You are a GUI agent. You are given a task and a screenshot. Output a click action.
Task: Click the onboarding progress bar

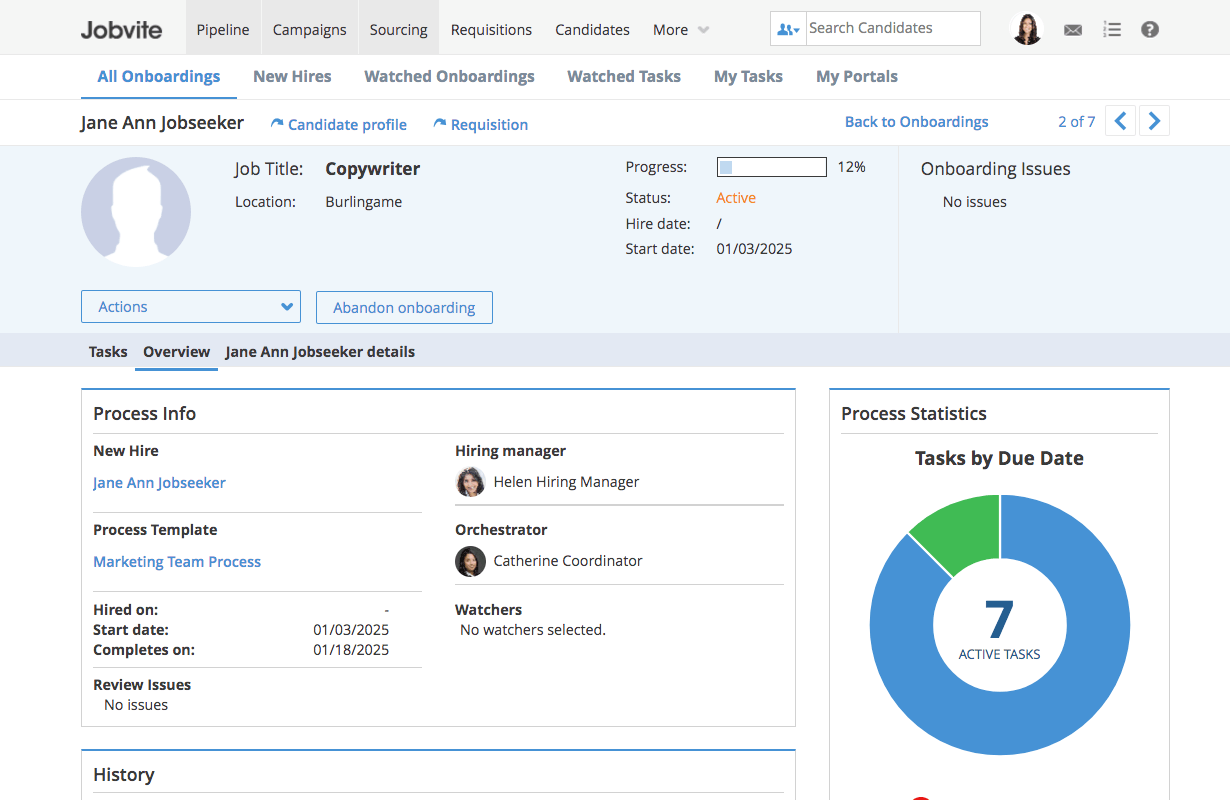coord(771,167)
